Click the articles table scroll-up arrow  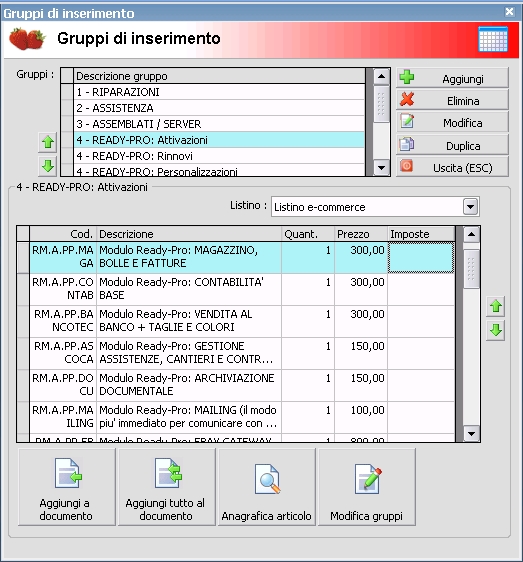coord(471,234)
